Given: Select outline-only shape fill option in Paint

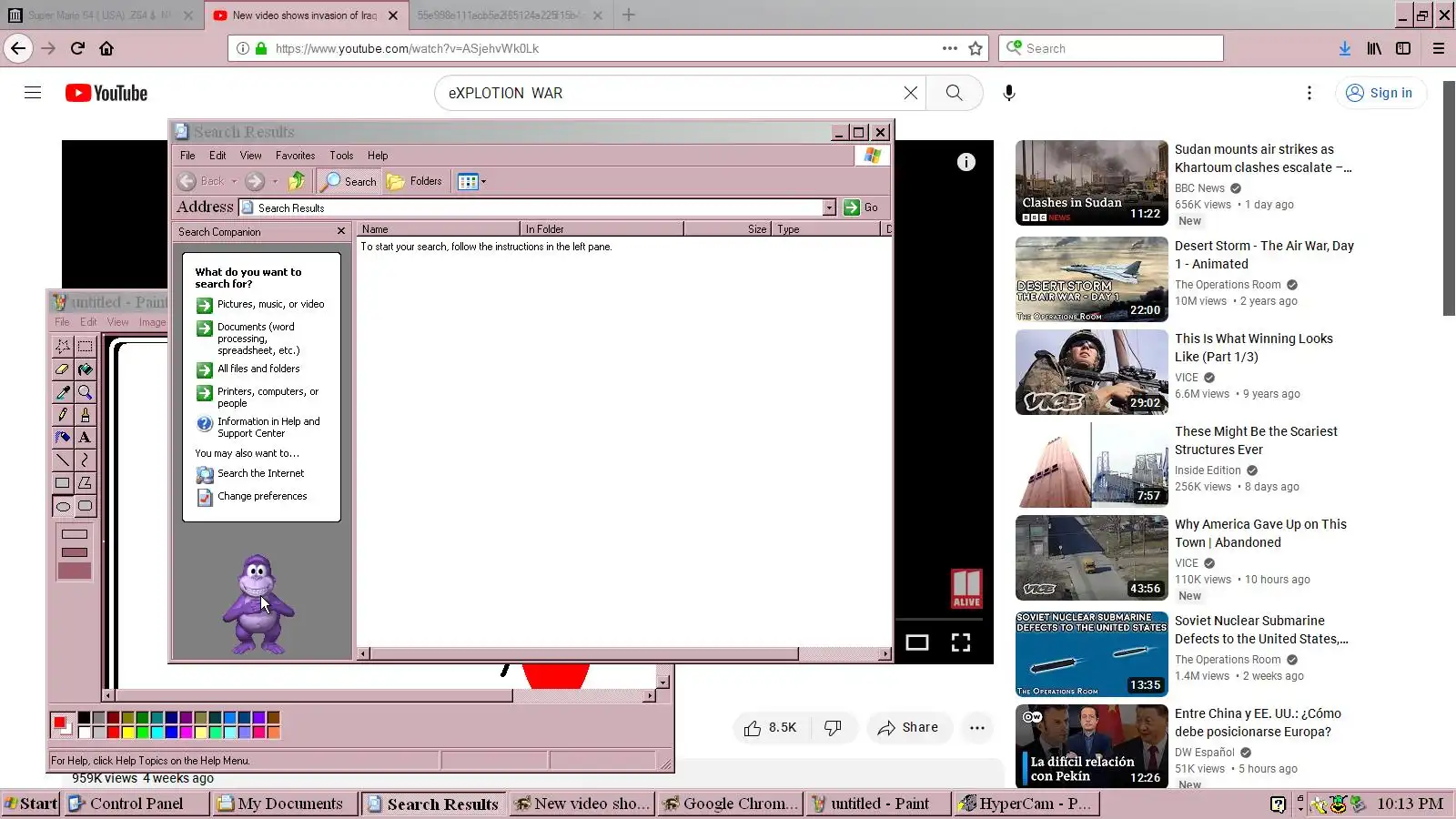Looking at the screenshot, I should tap(75, 534).
